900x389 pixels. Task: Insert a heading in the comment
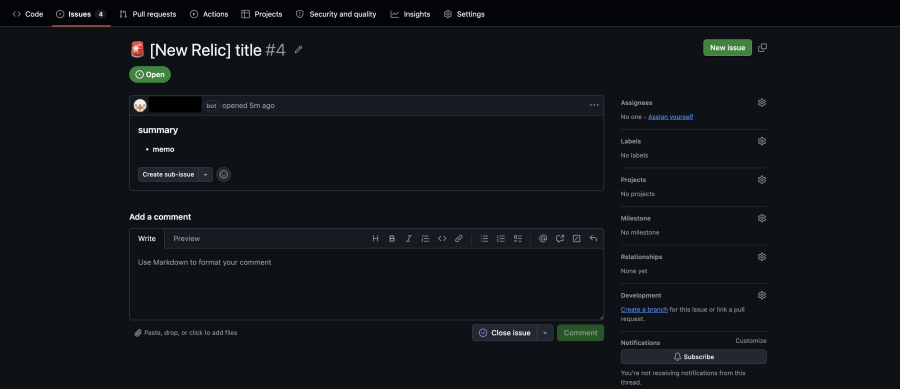(x=375, y=239)
